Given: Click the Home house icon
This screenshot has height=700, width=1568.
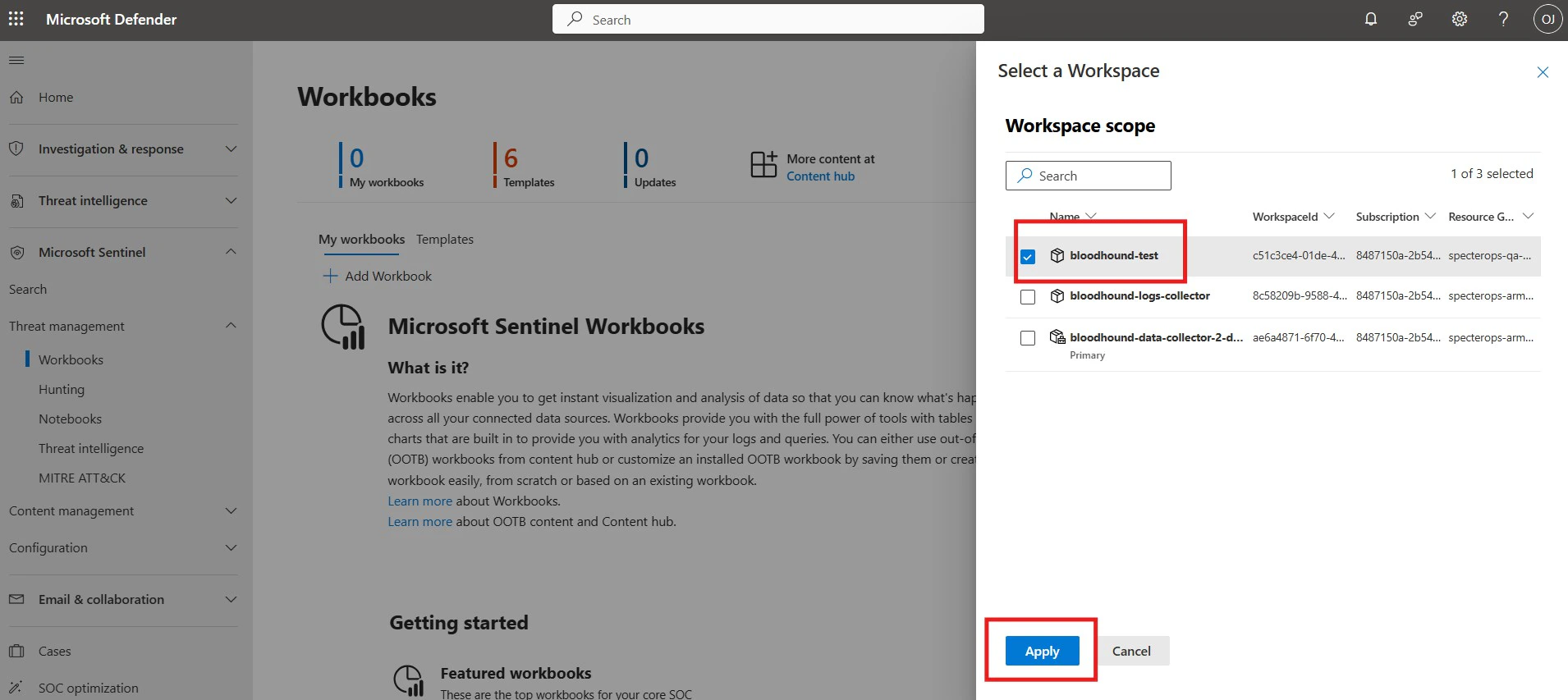Looking at the screenshot, I should click(x=16, y=97).
